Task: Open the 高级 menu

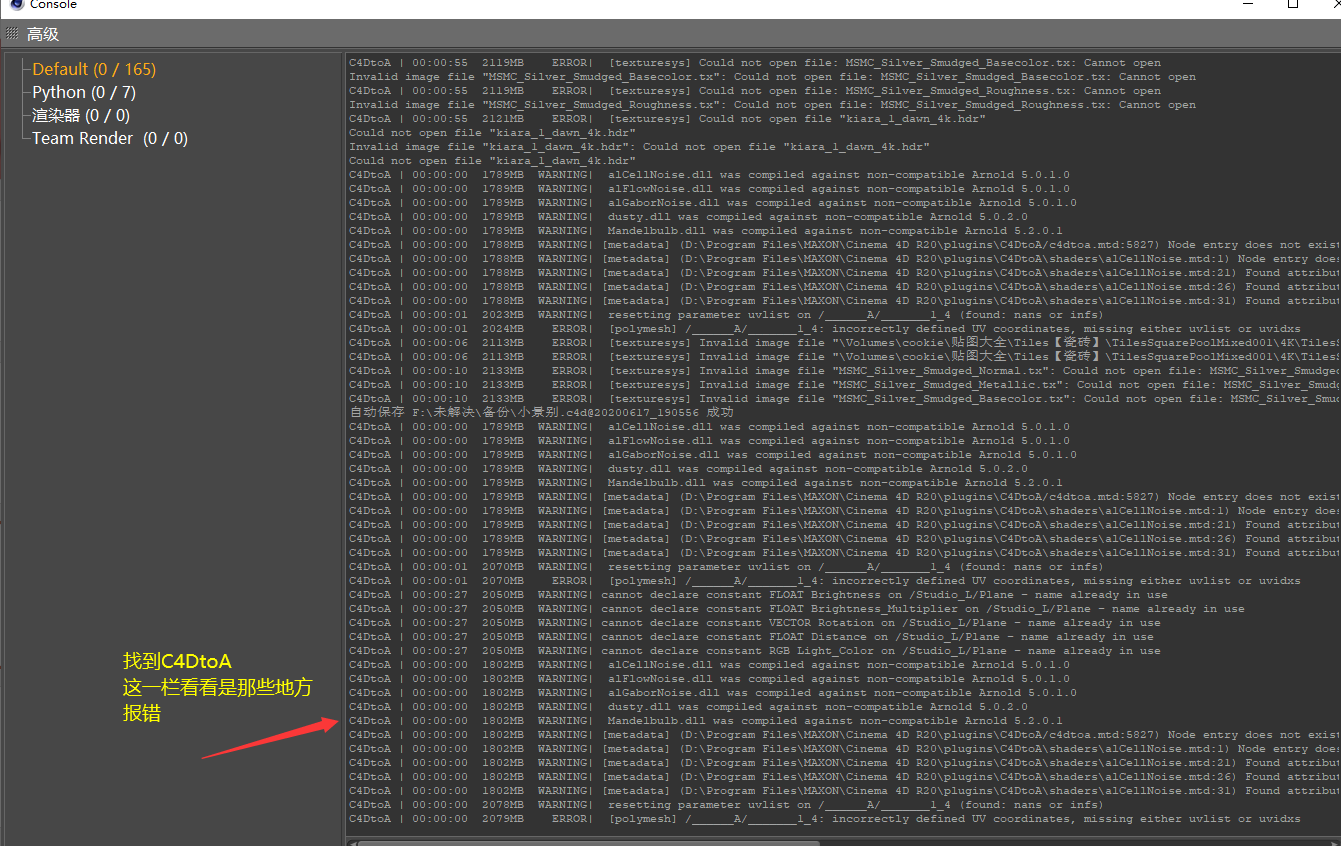Action: pyautogui.click(x=43, y=34)
